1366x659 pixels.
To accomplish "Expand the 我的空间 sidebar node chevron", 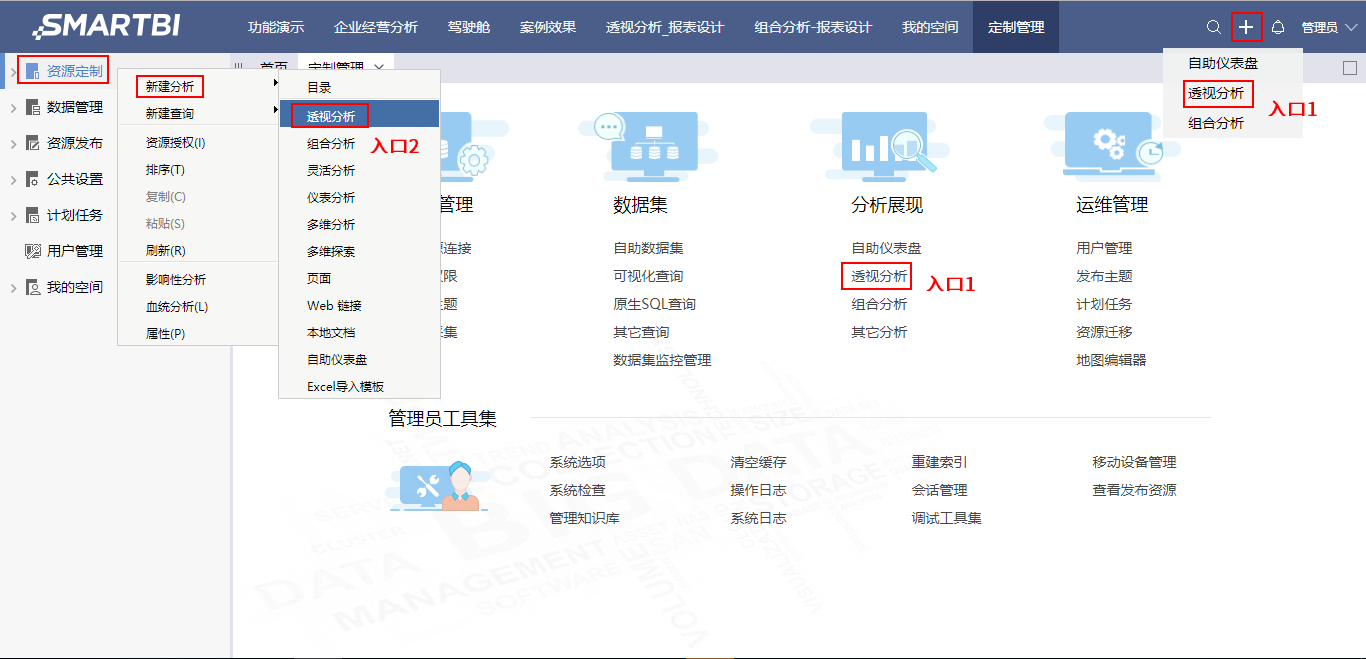I will pos(12,287).
